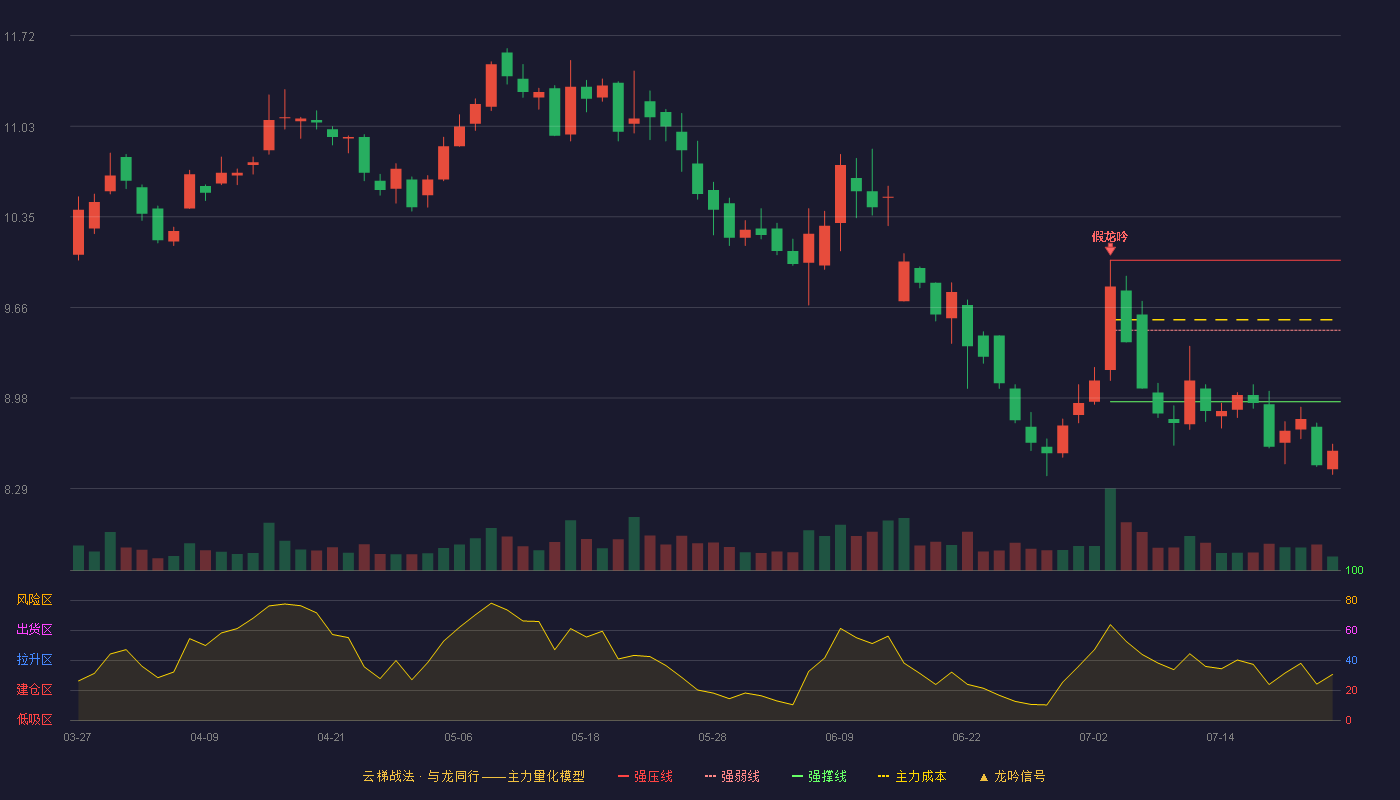The height and width of the screenshot is (800, 1400).
Task: Click the 假龙吟 down-arrow signal marker
Action: pyautogui.click(x=1110, y=249)
